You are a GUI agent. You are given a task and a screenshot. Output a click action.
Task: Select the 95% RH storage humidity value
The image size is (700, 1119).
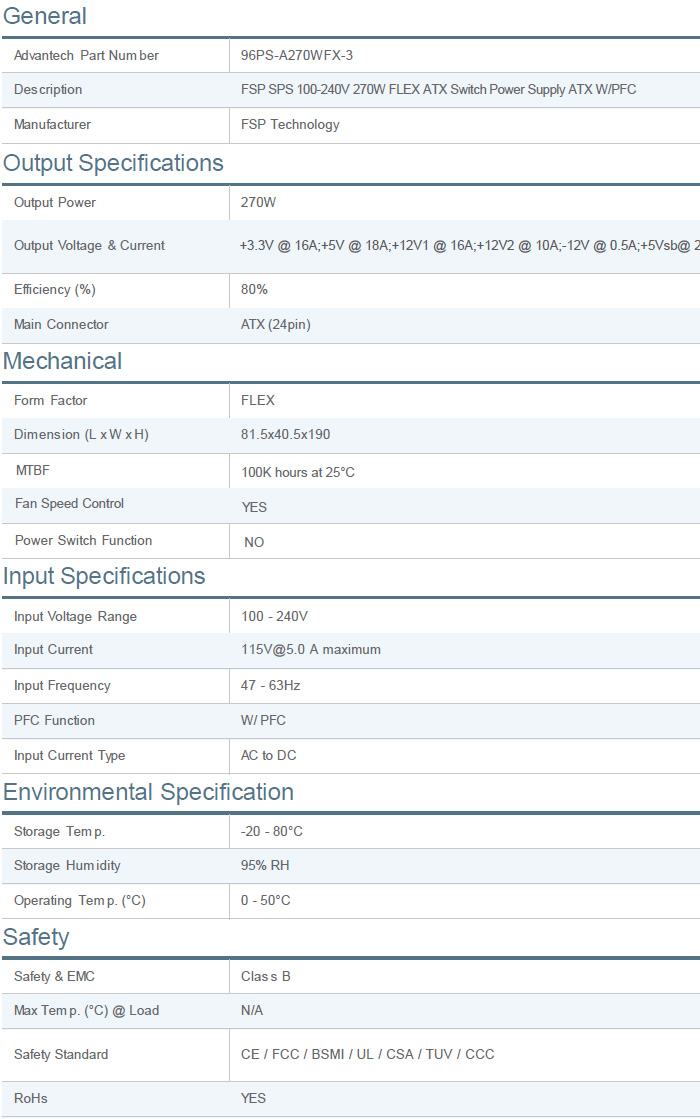265,866
